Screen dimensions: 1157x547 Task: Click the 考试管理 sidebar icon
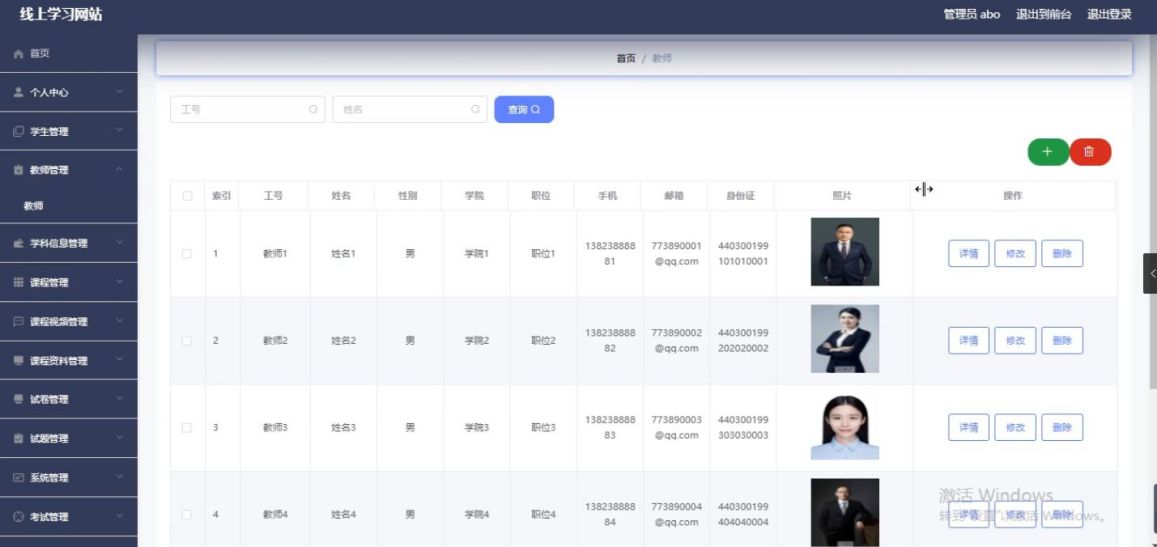coord(18,517)
